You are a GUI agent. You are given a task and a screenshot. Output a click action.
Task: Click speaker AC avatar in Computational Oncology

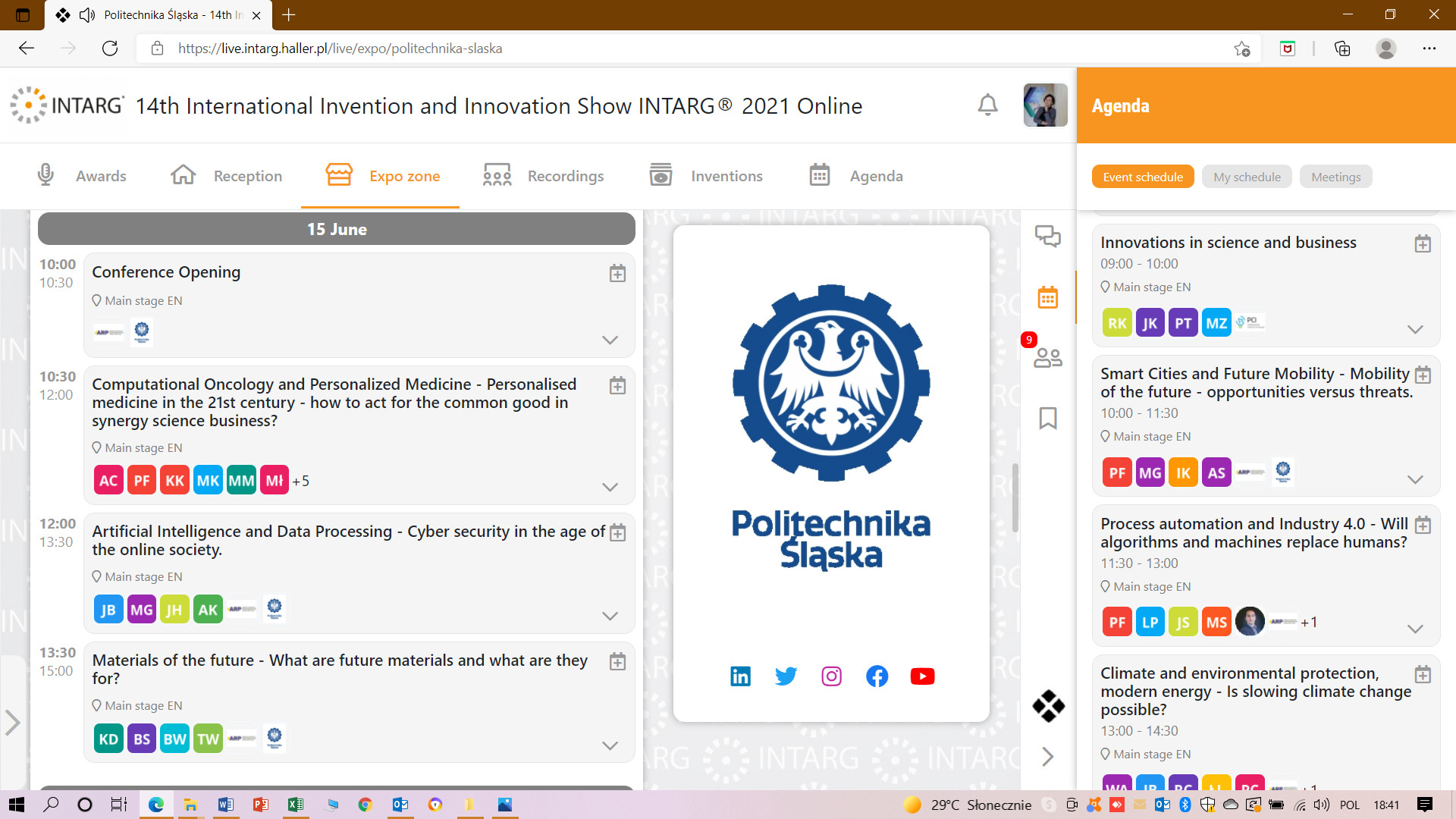click(108, 480)
